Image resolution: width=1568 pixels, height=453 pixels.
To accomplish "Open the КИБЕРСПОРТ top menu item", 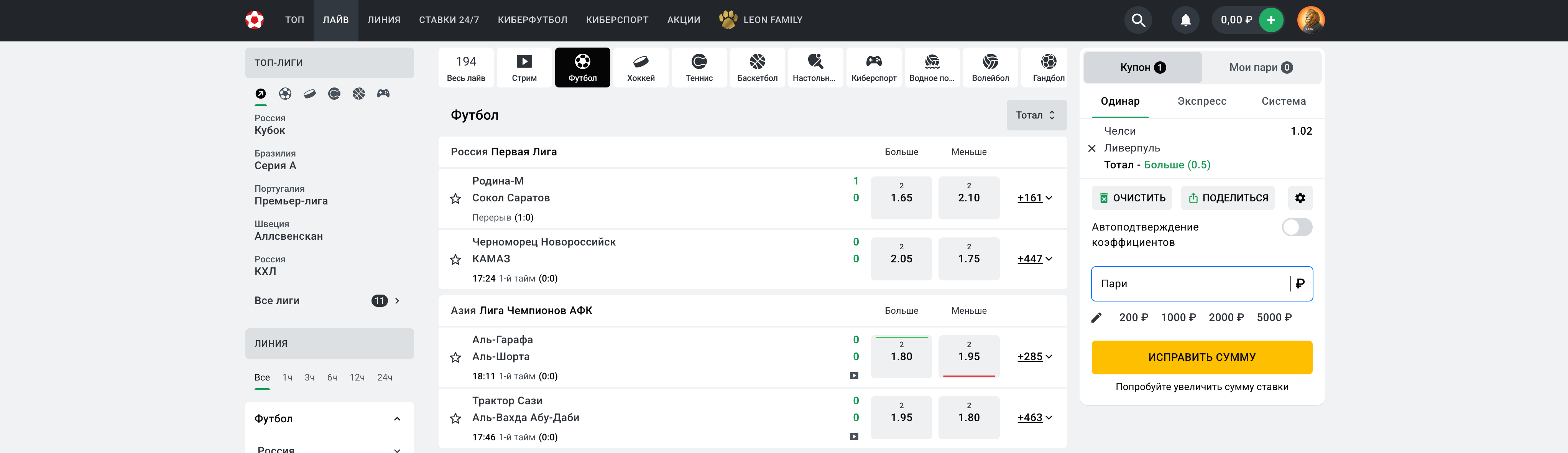I will [x=616, y=20].
